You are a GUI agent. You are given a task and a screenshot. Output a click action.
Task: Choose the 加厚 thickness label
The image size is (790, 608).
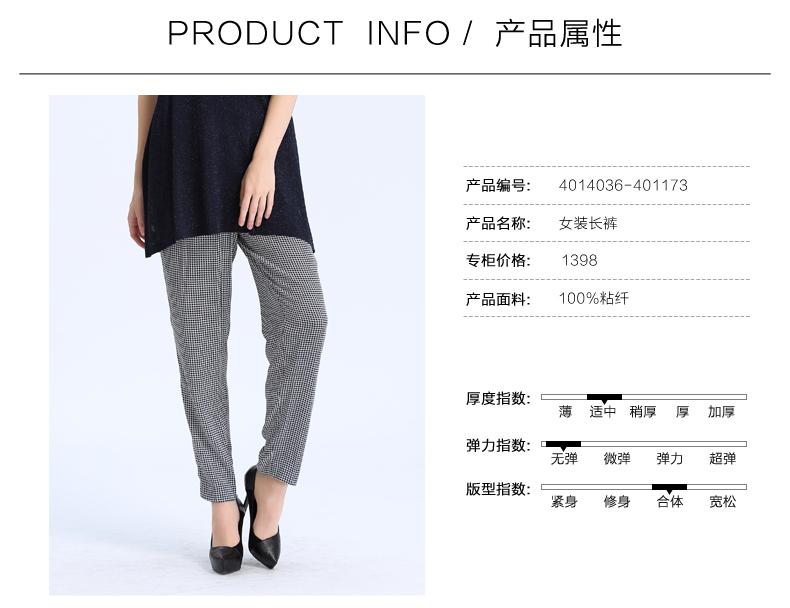[x=721, y=412]
